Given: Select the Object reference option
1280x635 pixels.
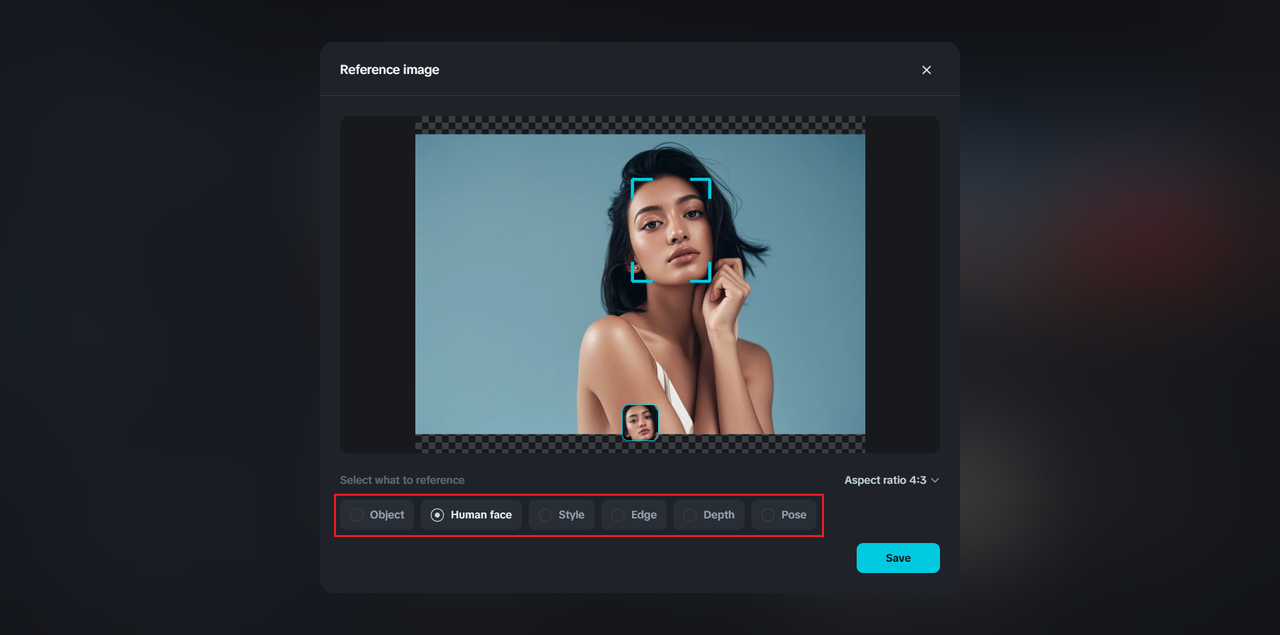Looking at the screenshot, I should (x=377, y=515).
